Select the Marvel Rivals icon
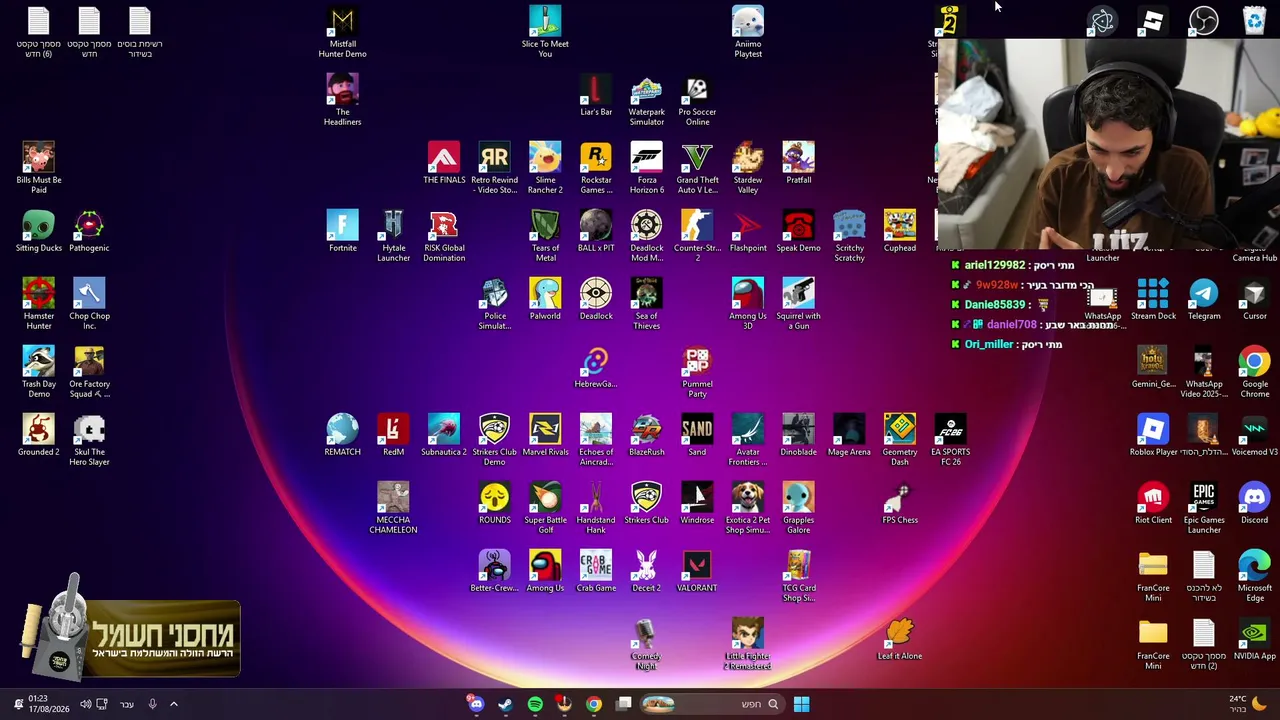Image resolution: width=1280 pixels, height=720 pixels. [x=545, y=436]
